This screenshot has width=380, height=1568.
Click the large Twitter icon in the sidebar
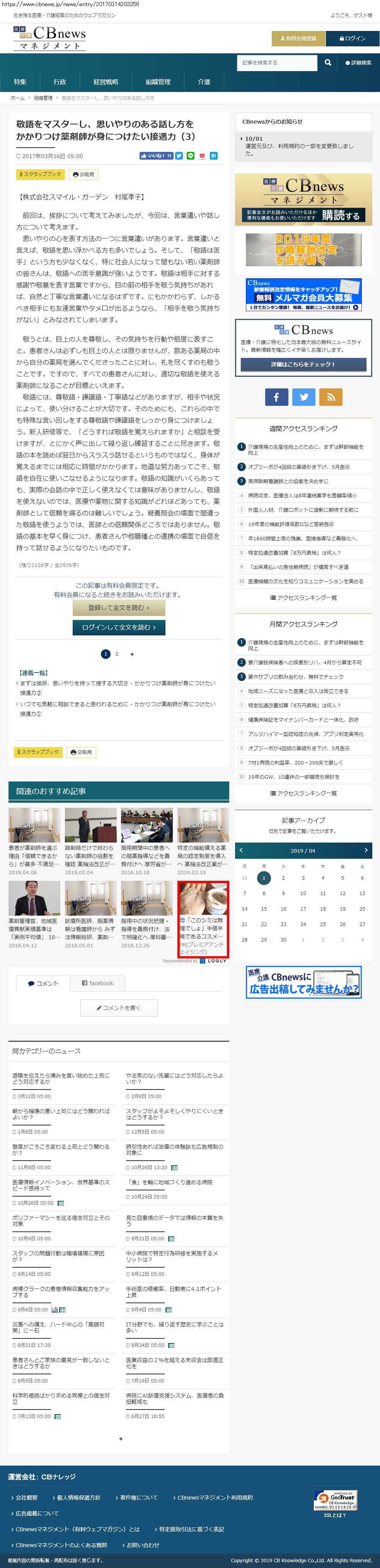(303, 397)
